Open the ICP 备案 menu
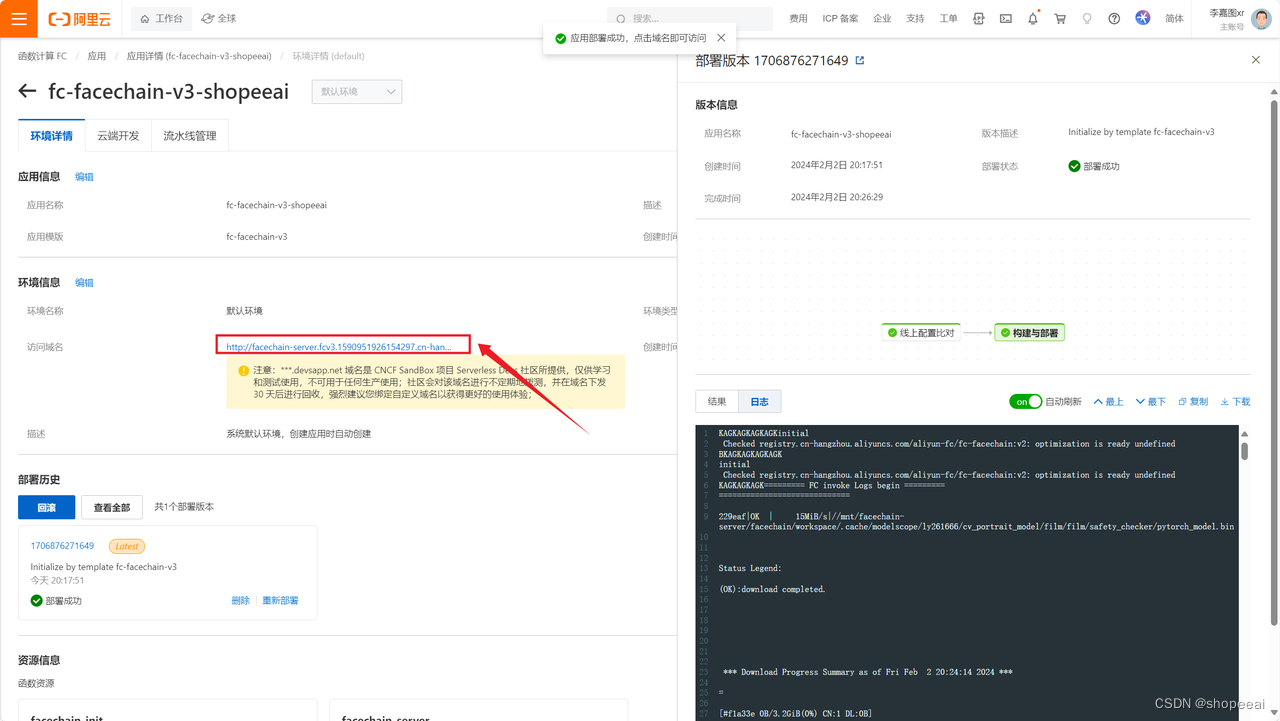 (x=840, y=19)
